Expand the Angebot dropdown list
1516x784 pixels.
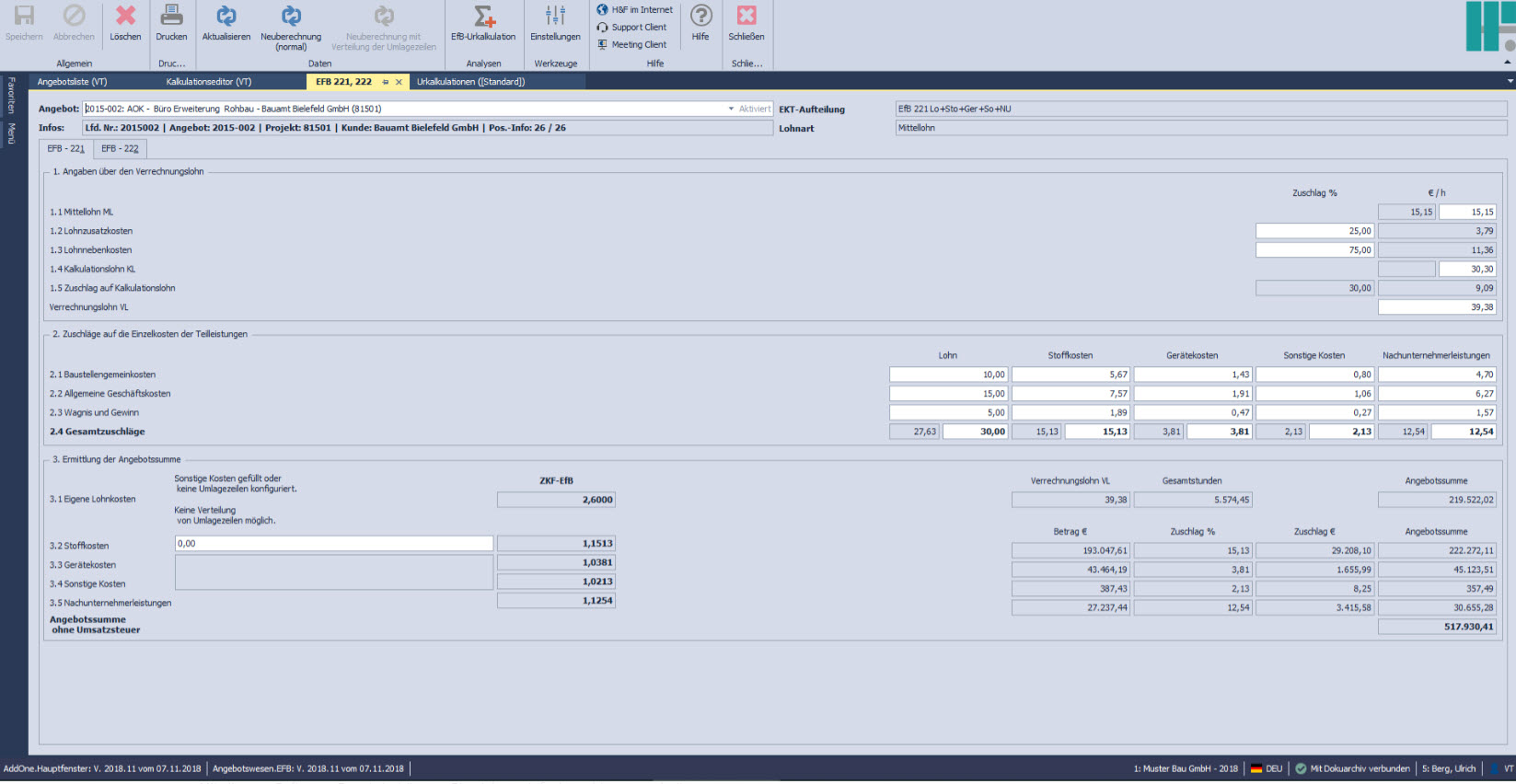[731, 109]
